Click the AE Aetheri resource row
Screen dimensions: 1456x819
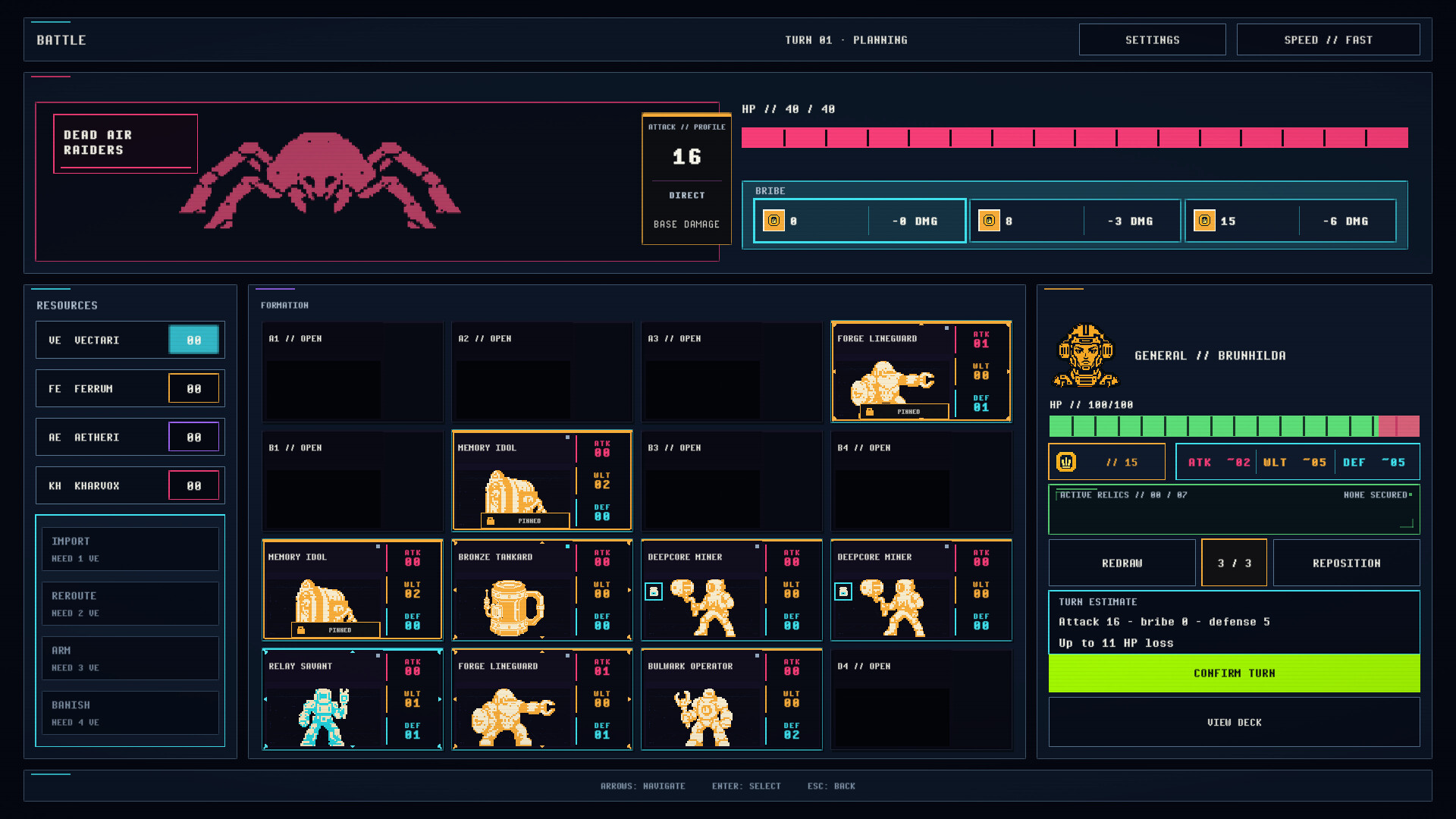(130, 437)
